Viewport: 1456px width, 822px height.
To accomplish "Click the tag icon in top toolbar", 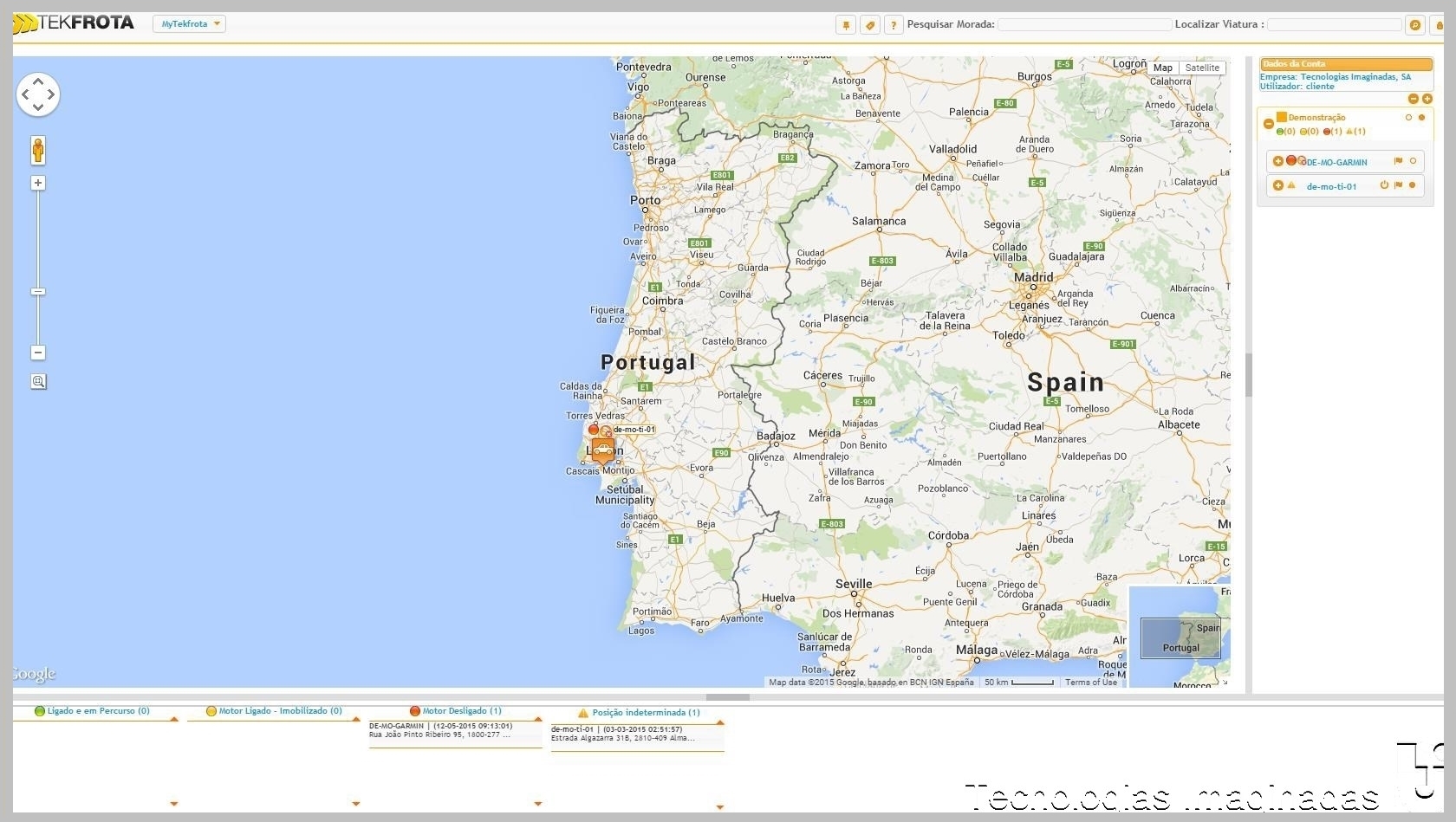I will (x=870, y=25).
